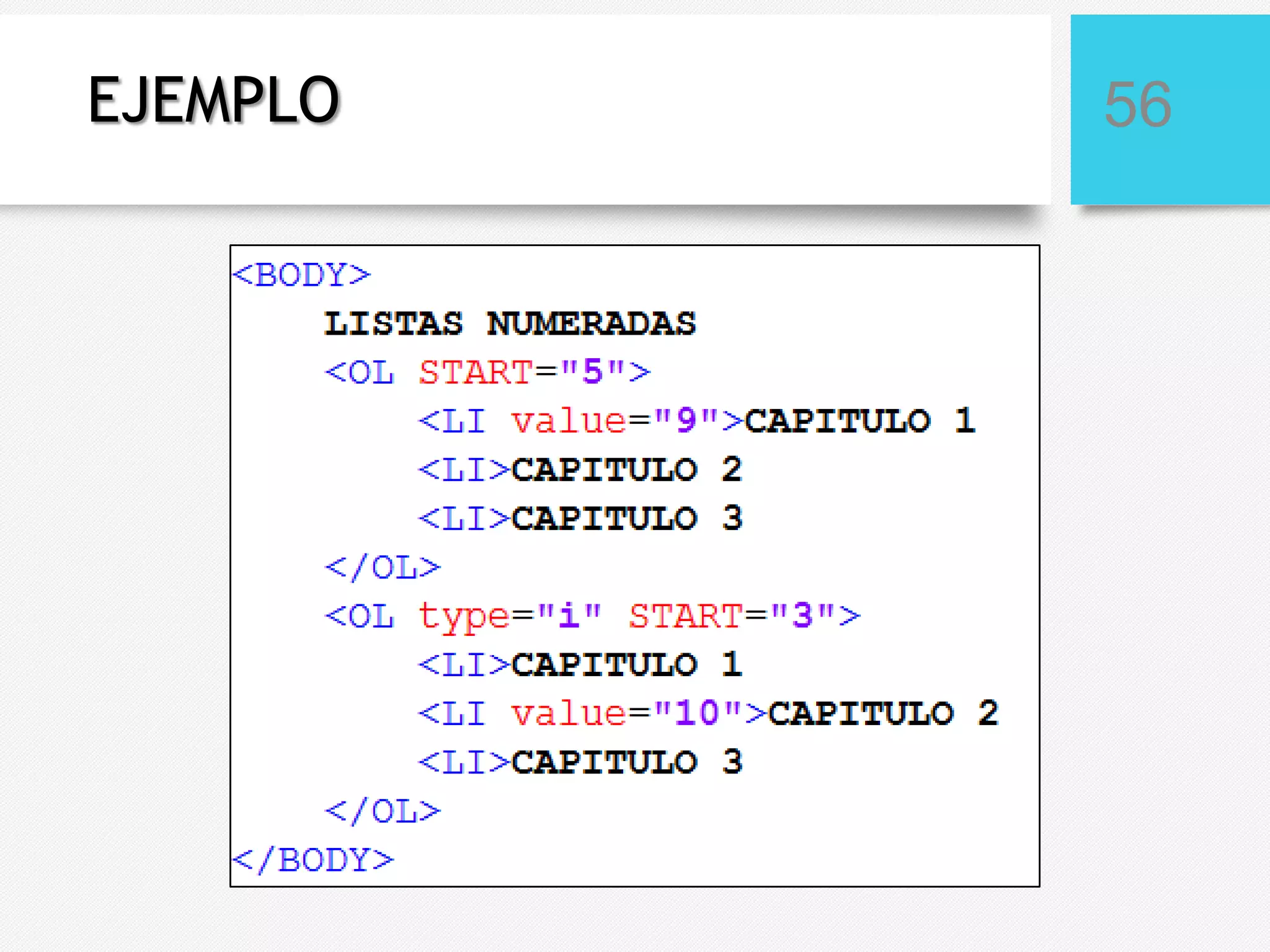The width and height of the screenshot is (1270, 952).
Task: Click the line '<LI value="10">CAPITULO 2'
Action: coord(708,713)
